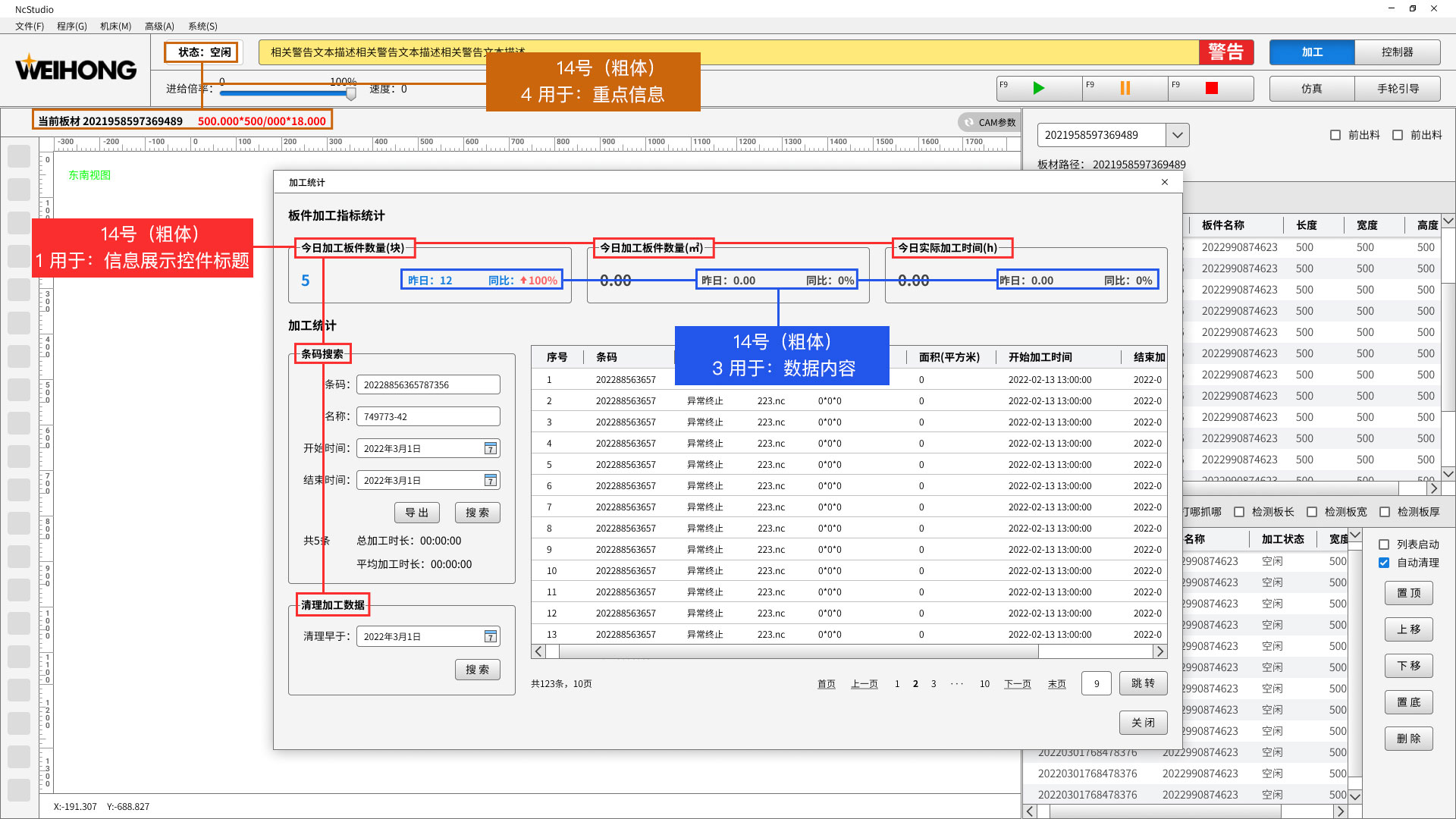Open 系统(S) menu
Viewport: 1456px width, 819px height.
click(x=202, y=26)
